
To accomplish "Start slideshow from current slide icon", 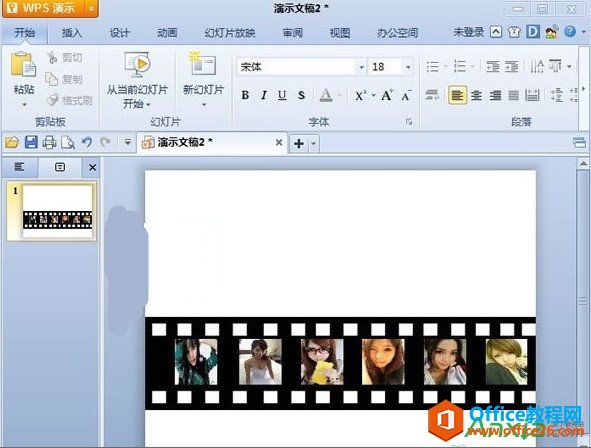I will (137, 65).
